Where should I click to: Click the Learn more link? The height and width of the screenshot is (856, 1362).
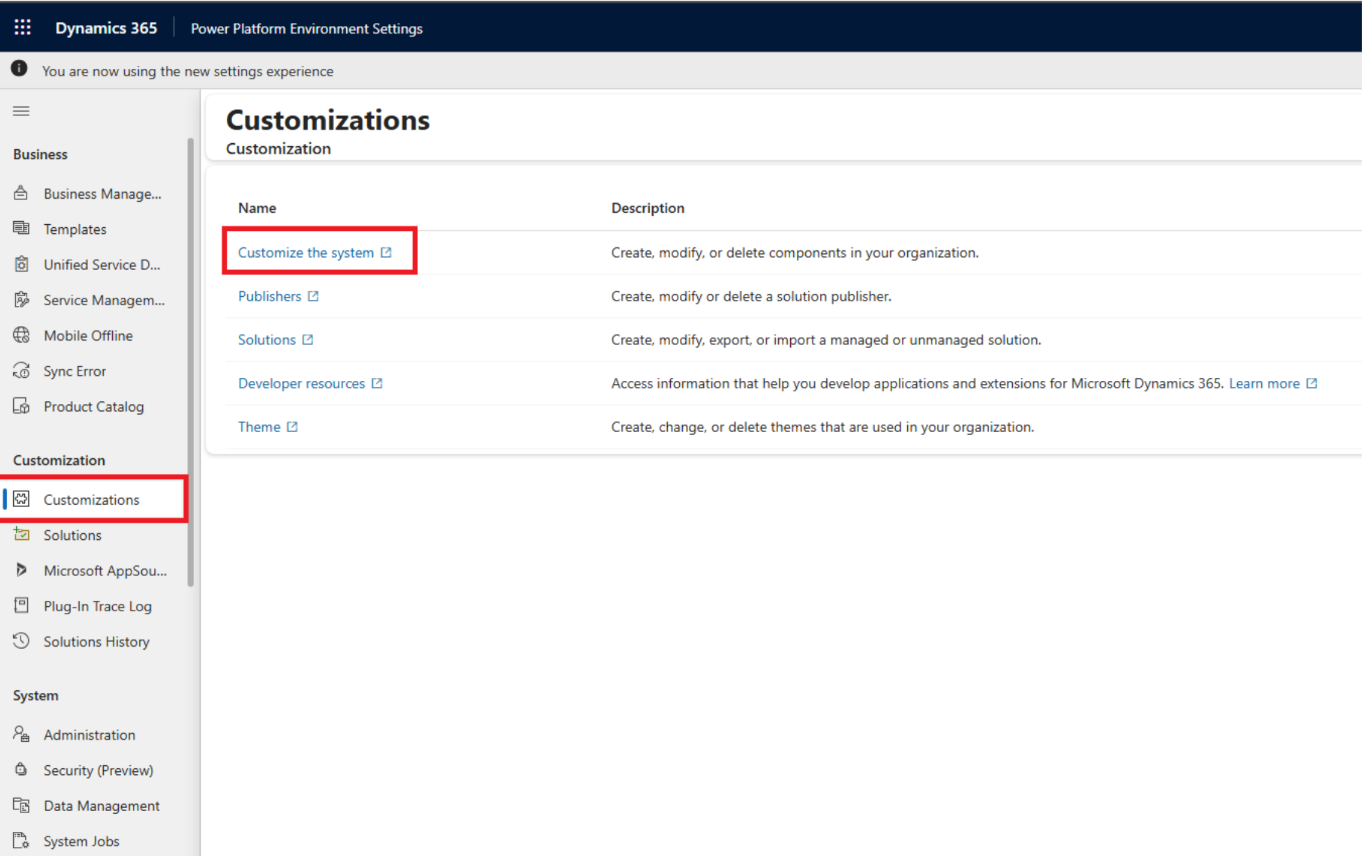1264,384
